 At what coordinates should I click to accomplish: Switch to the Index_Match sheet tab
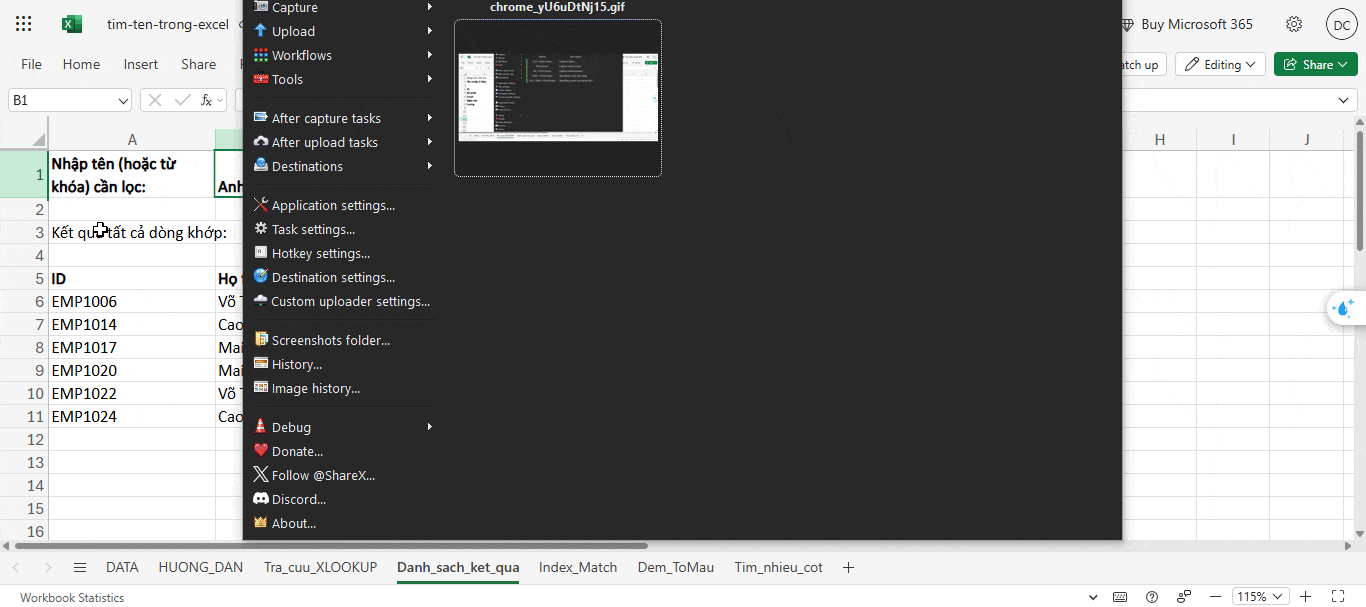click(x=578, y=567)
